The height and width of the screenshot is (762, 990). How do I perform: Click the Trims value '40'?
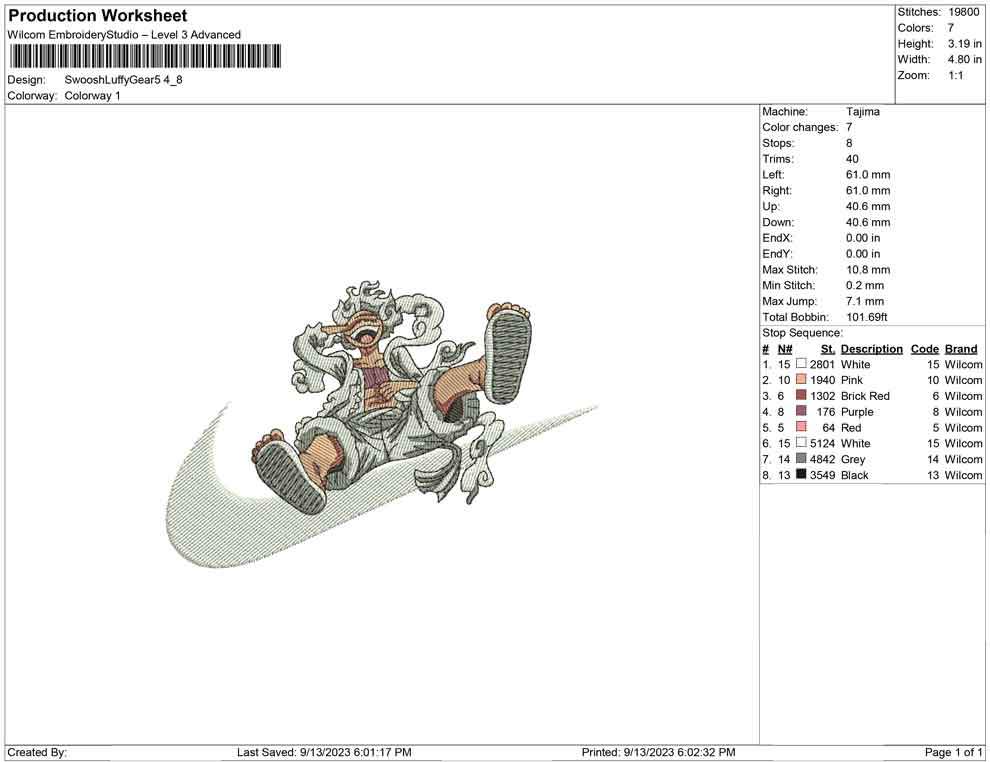point(852,159)
